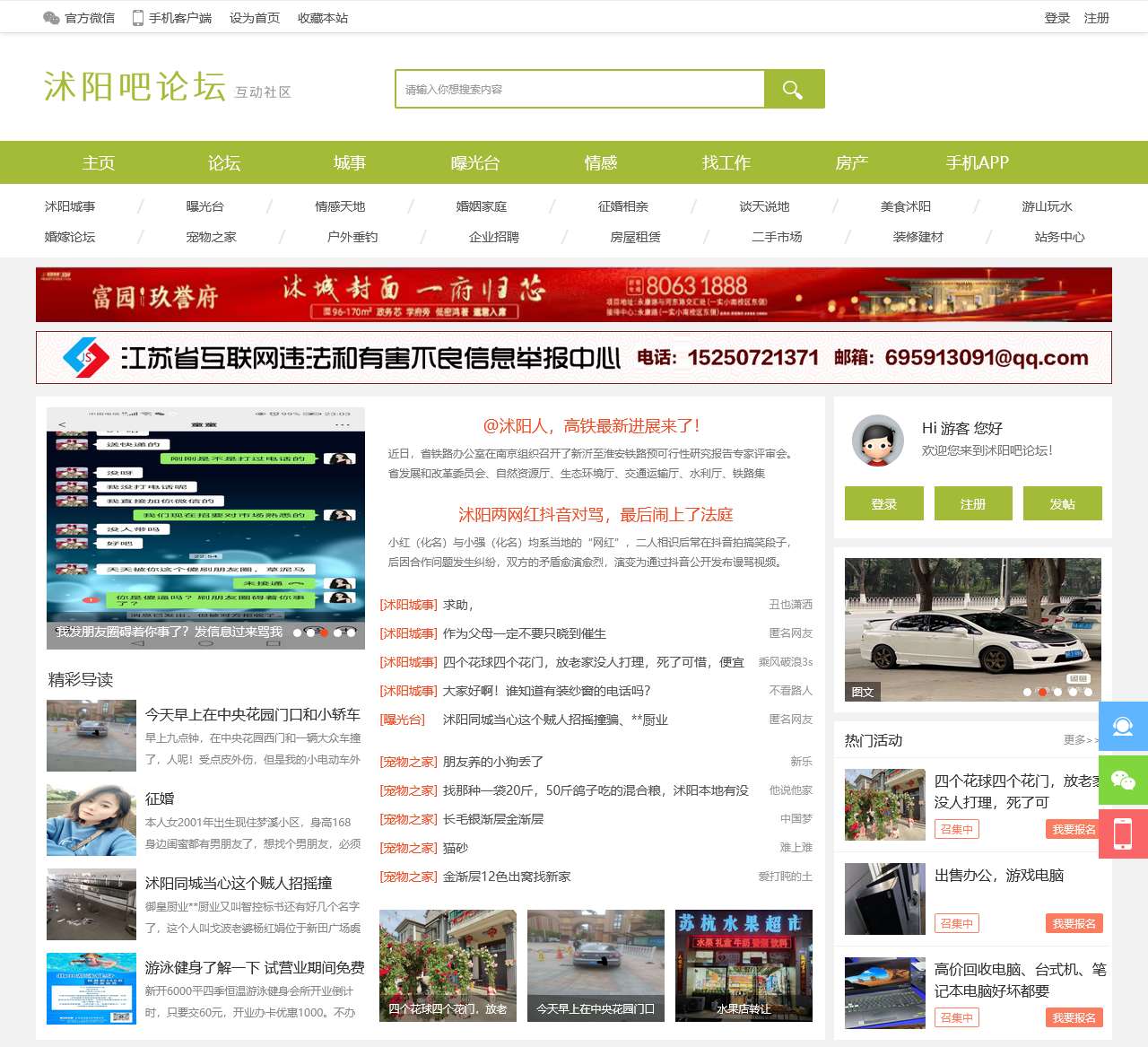Click the green 发帖 button
The width and height of the screenshot is (1148, 1047).
pos(1062,503)
